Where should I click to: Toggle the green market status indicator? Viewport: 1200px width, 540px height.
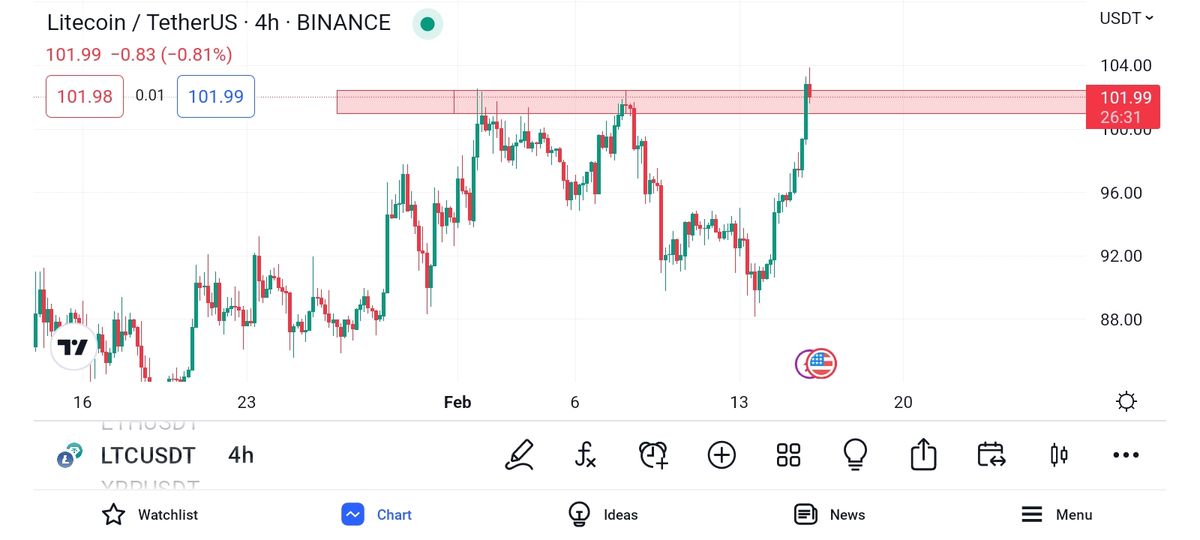pyautogui.click(x=427, y=24)
